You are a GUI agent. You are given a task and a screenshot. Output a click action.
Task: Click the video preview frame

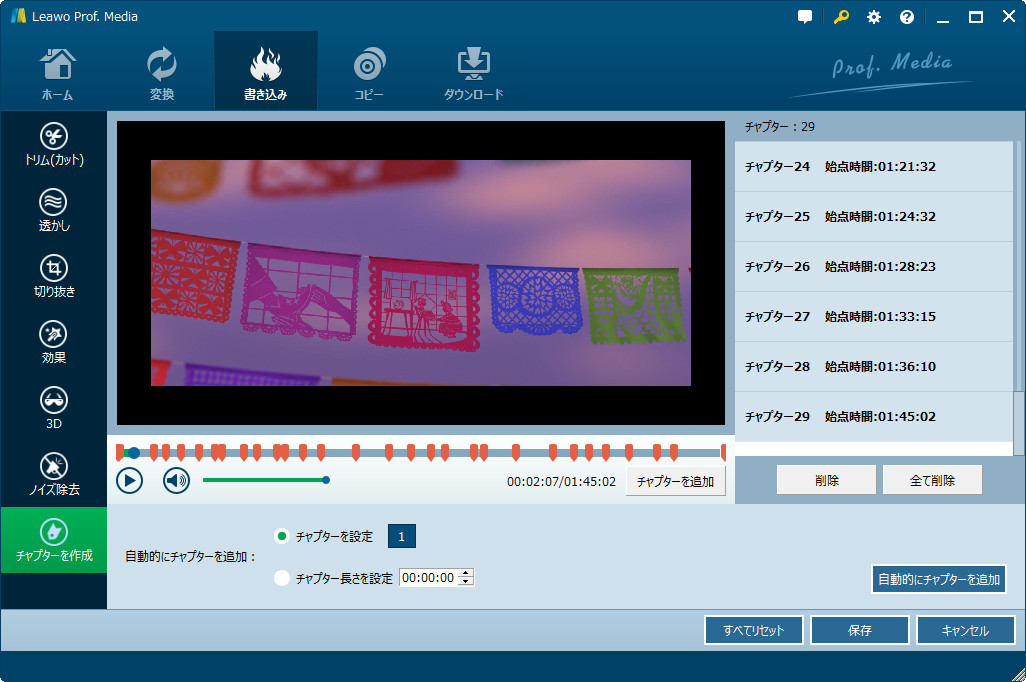coord(421,273)
